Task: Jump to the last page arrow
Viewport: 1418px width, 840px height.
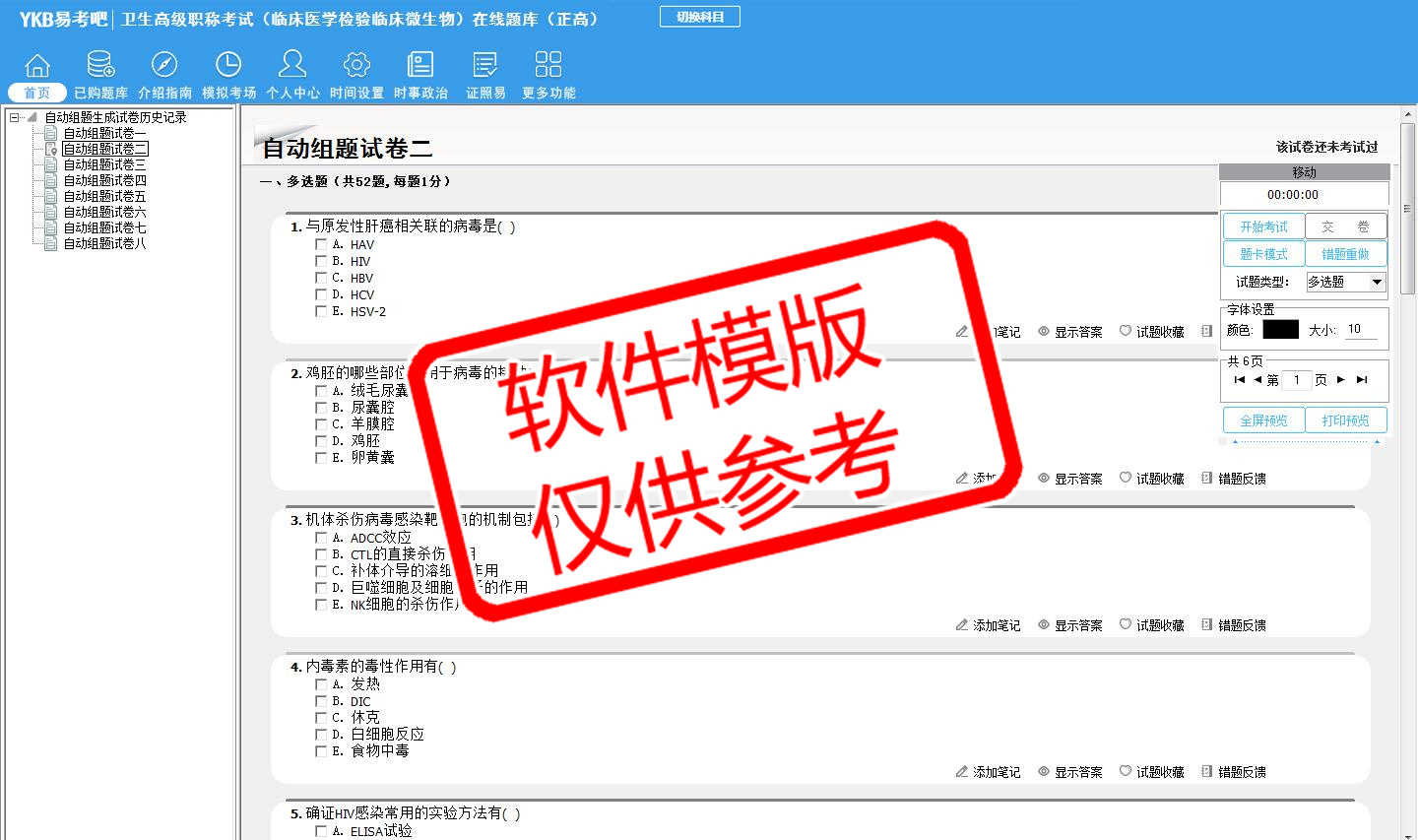Action: coord(1362,379)
